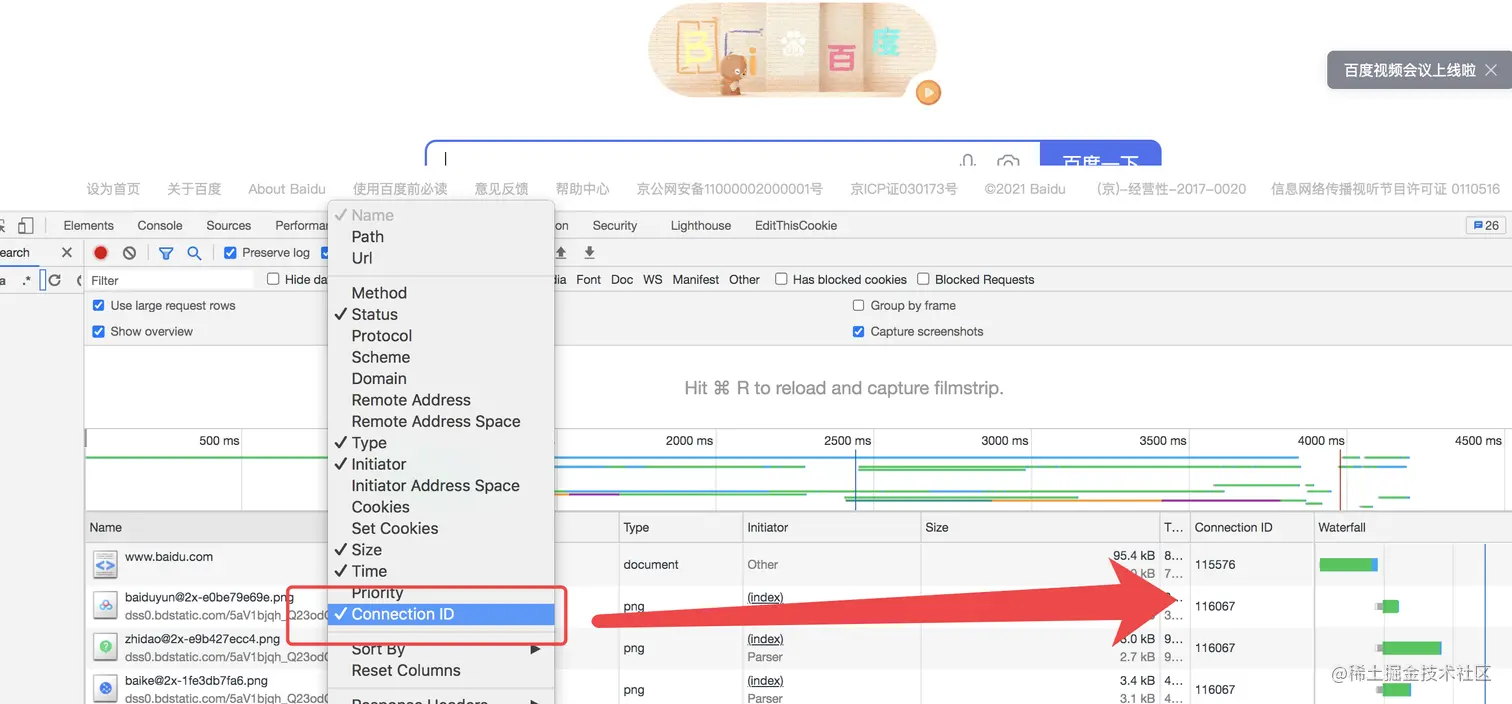1512x704 pixels.
Task: Switch to the Elements tab
Action: click(88, 226)
